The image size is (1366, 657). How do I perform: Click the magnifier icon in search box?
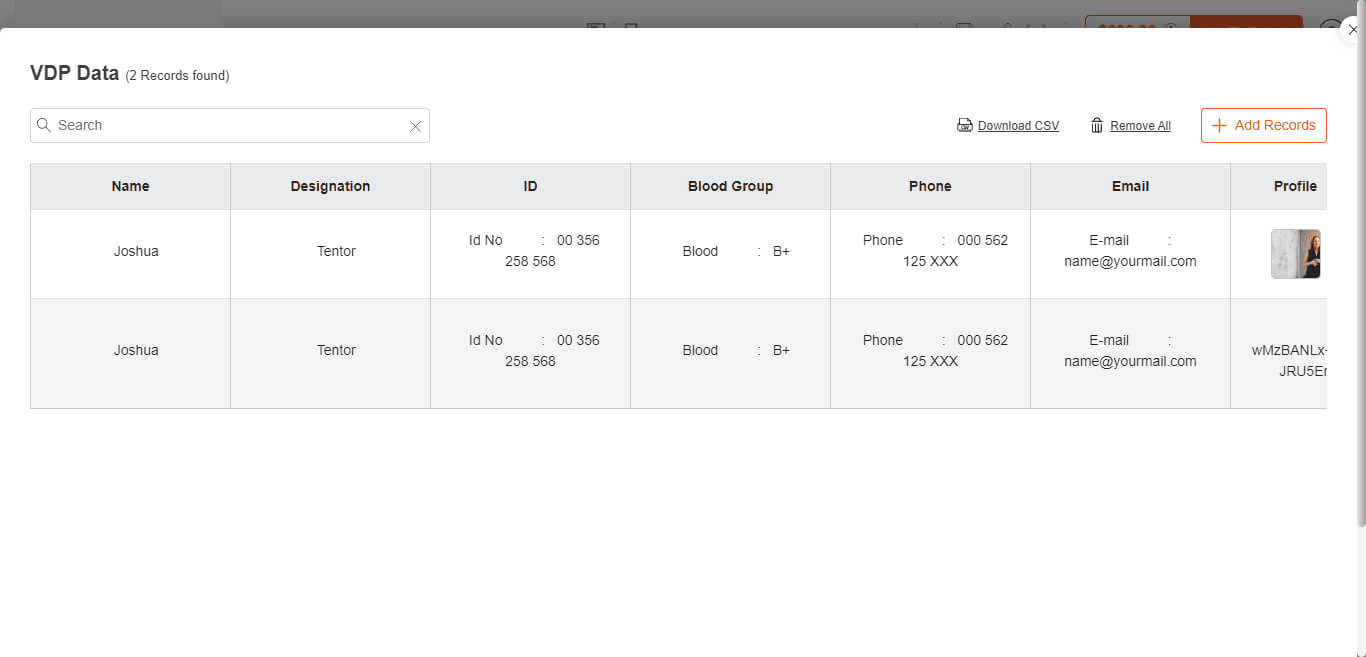pos(44,125)
